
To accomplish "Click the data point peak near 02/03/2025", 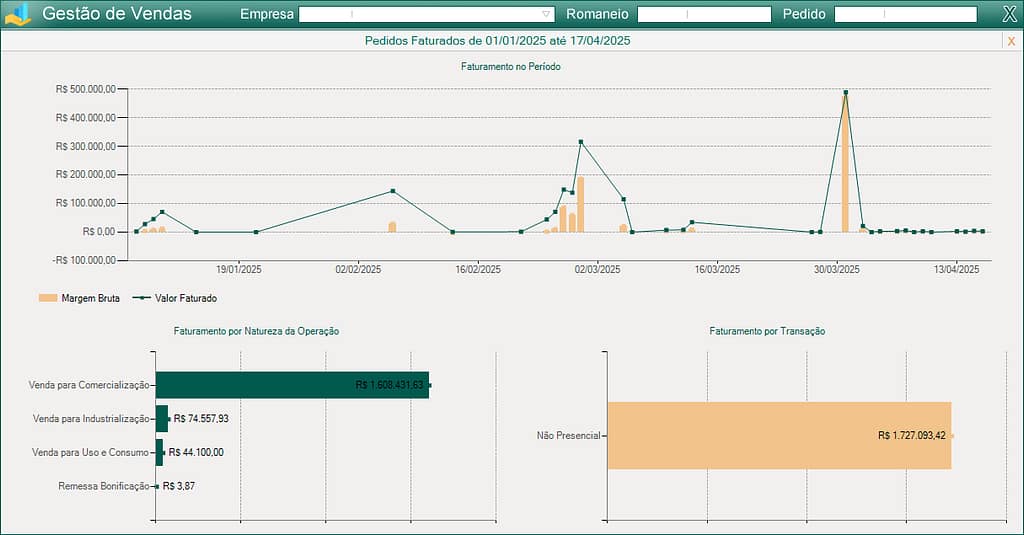I will (581, 142).
